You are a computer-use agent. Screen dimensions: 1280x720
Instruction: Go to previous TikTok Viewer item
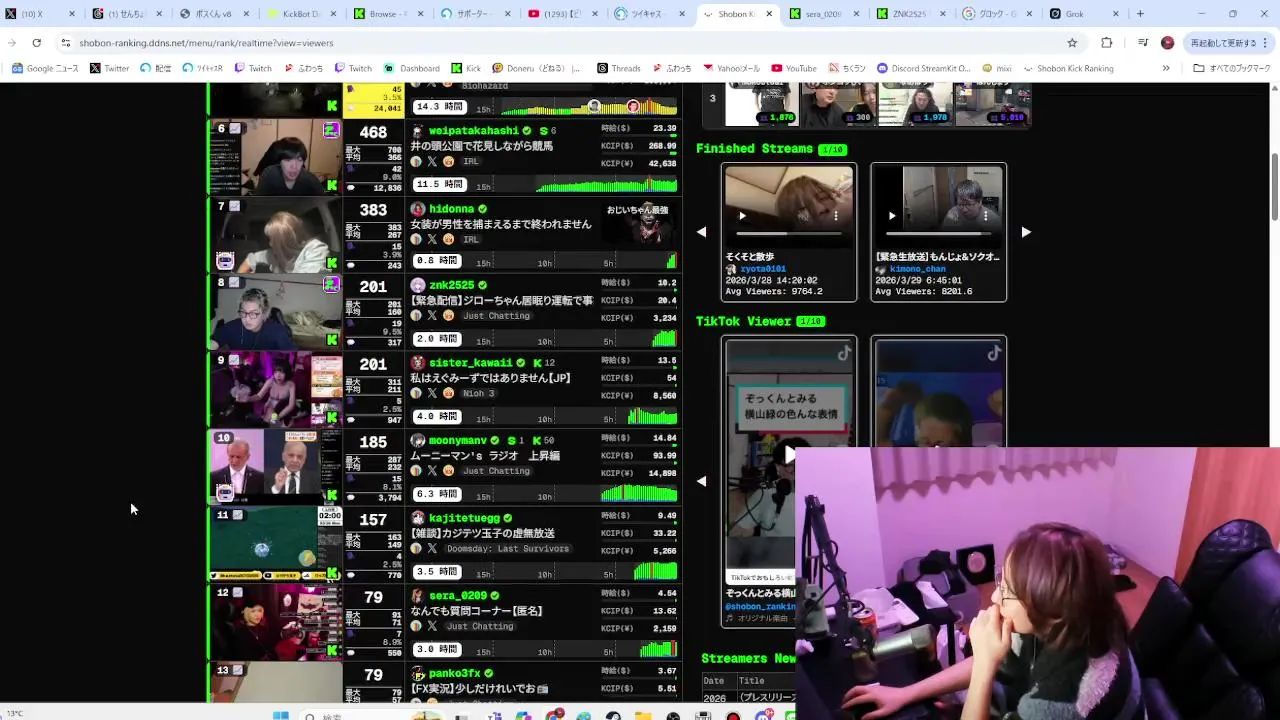point(701,481)
